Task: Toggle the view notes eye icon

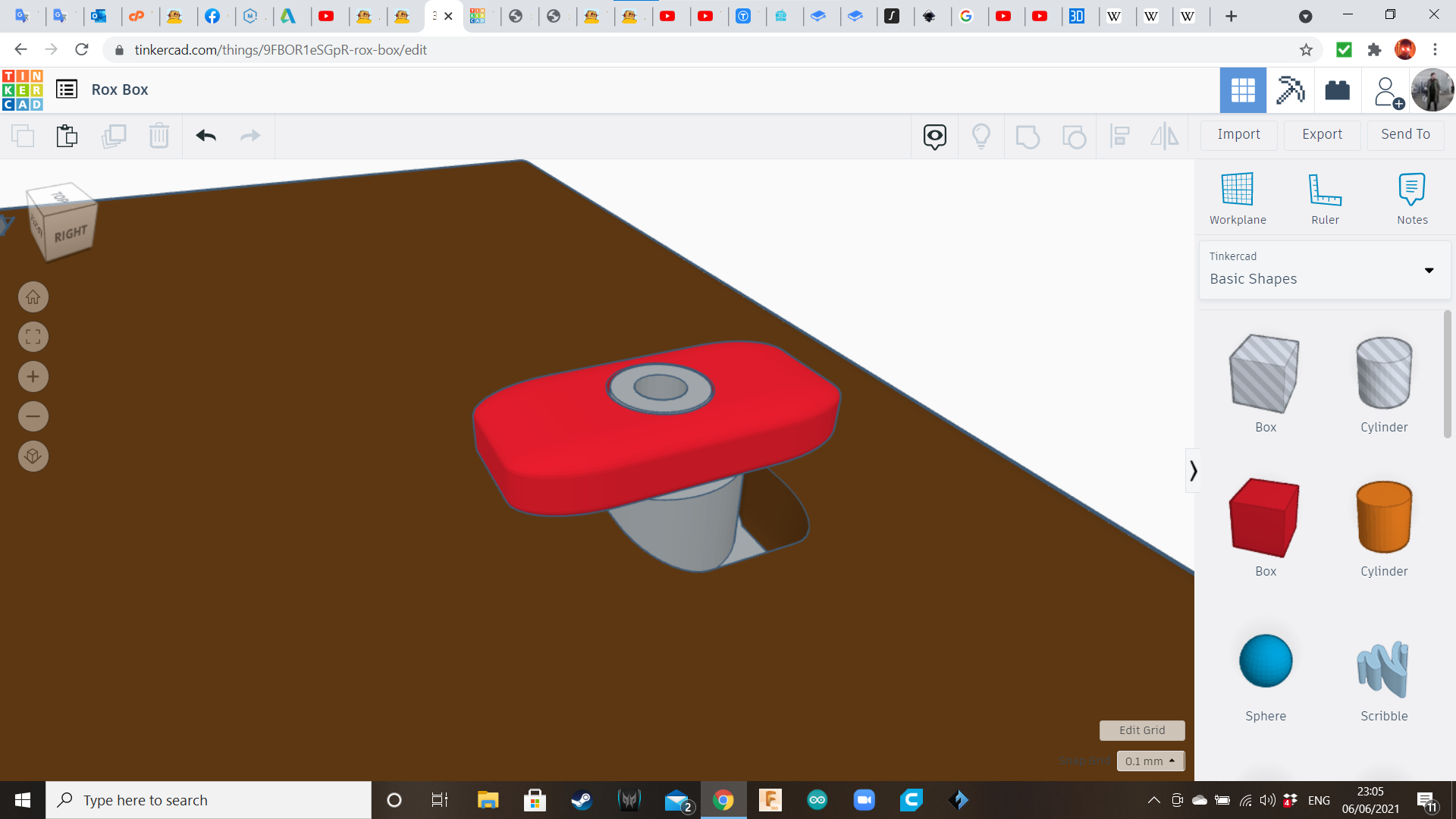Action: [934, 136]
